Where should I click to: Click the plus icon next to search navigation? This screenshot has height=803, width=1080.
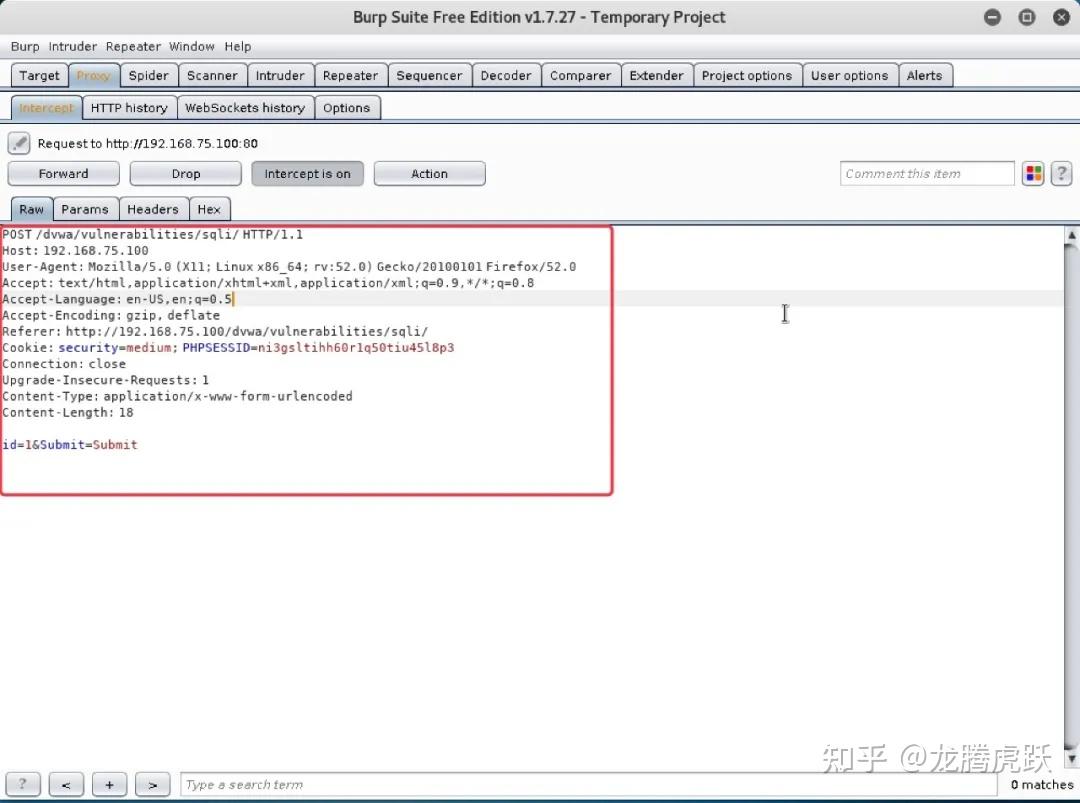[x=110, y=784]
